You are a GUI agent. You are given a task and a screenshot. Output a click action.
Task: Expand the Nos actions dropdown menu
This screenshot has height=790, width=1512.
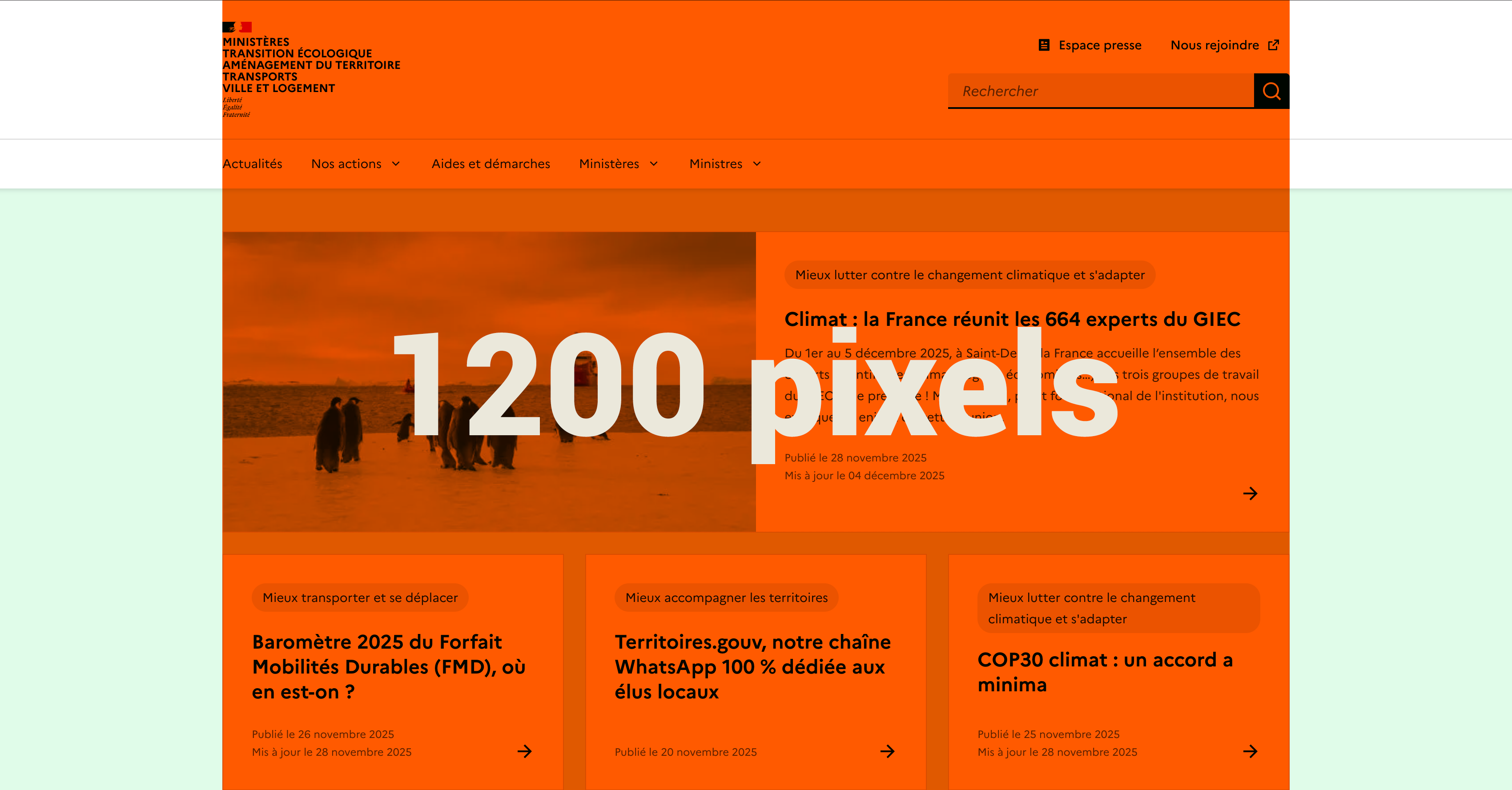pyautogui.click(x=356, y=164)
